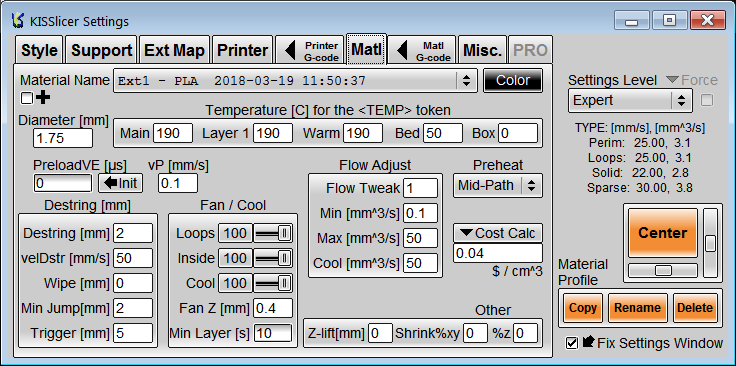Click the Layer 1 temperature field
The width and height of the screenshot is (736, 366).
[273, 133]
